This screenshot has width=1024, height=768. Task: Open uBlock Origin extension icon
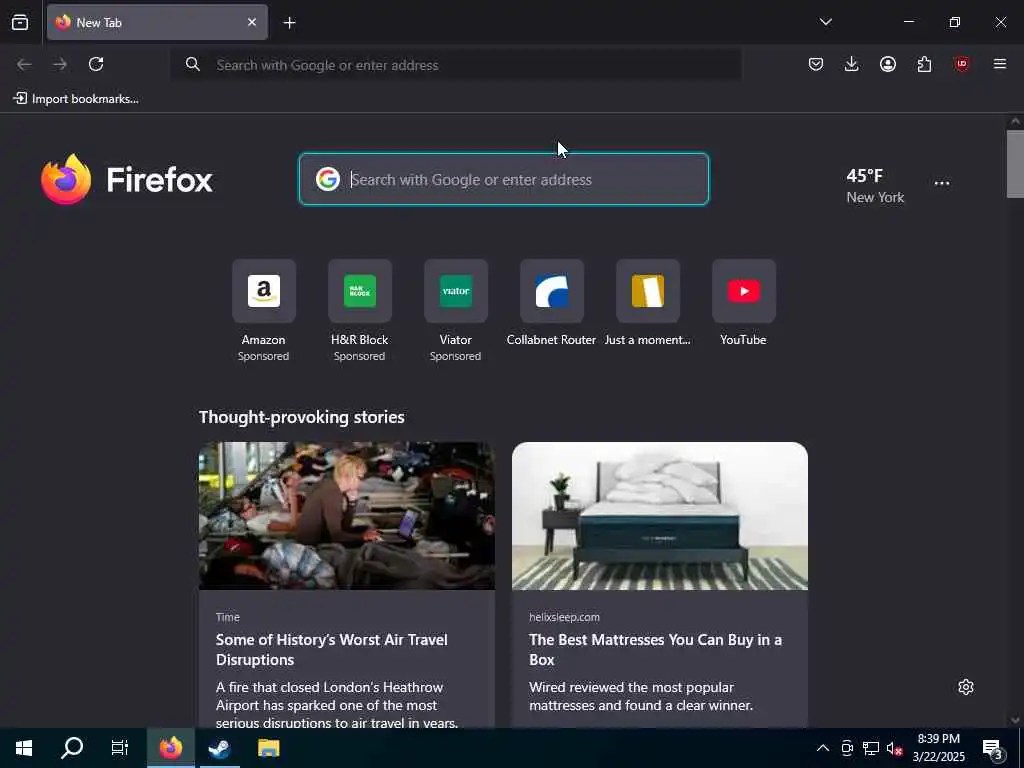coord(961,64)
